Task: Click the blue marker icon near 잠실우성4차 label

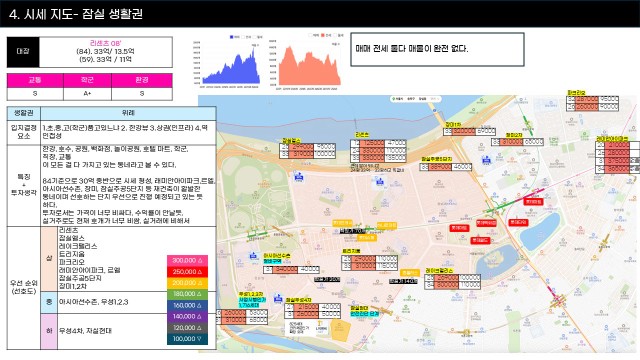Action: point(278,298)
